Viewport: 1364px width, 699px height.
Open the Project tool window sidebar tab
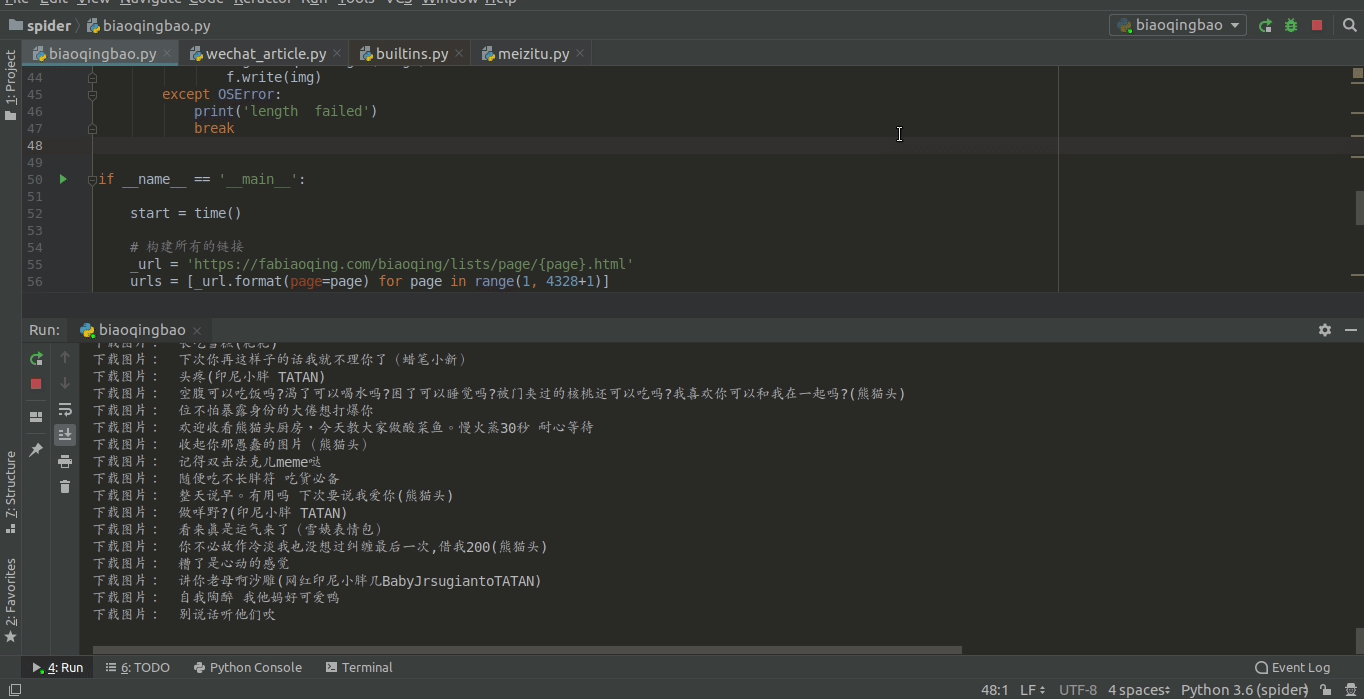(x=11, y=86)
